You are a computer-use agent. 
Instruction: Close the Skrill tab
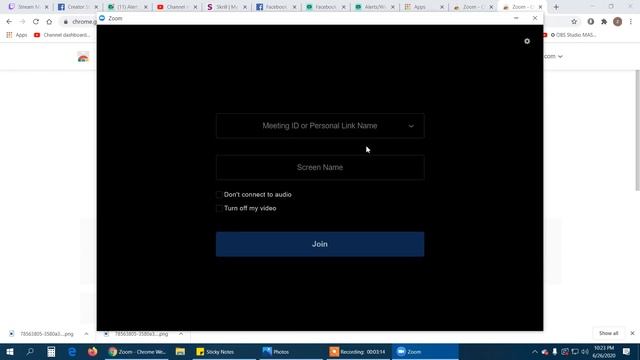click(x=244, y=7)
